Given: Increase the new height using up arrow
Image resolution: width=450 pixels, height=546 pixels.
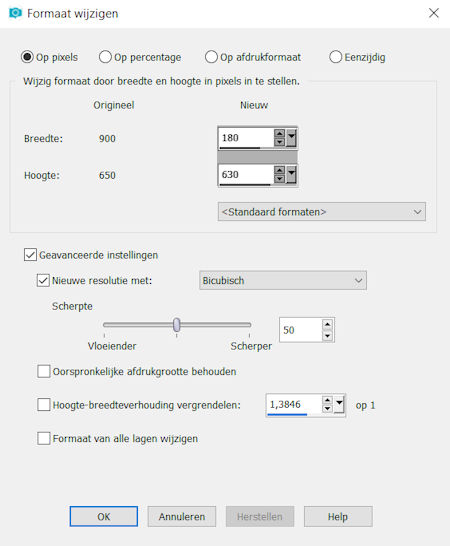Looking at the screenshot, I should click(x=279, y=170).
